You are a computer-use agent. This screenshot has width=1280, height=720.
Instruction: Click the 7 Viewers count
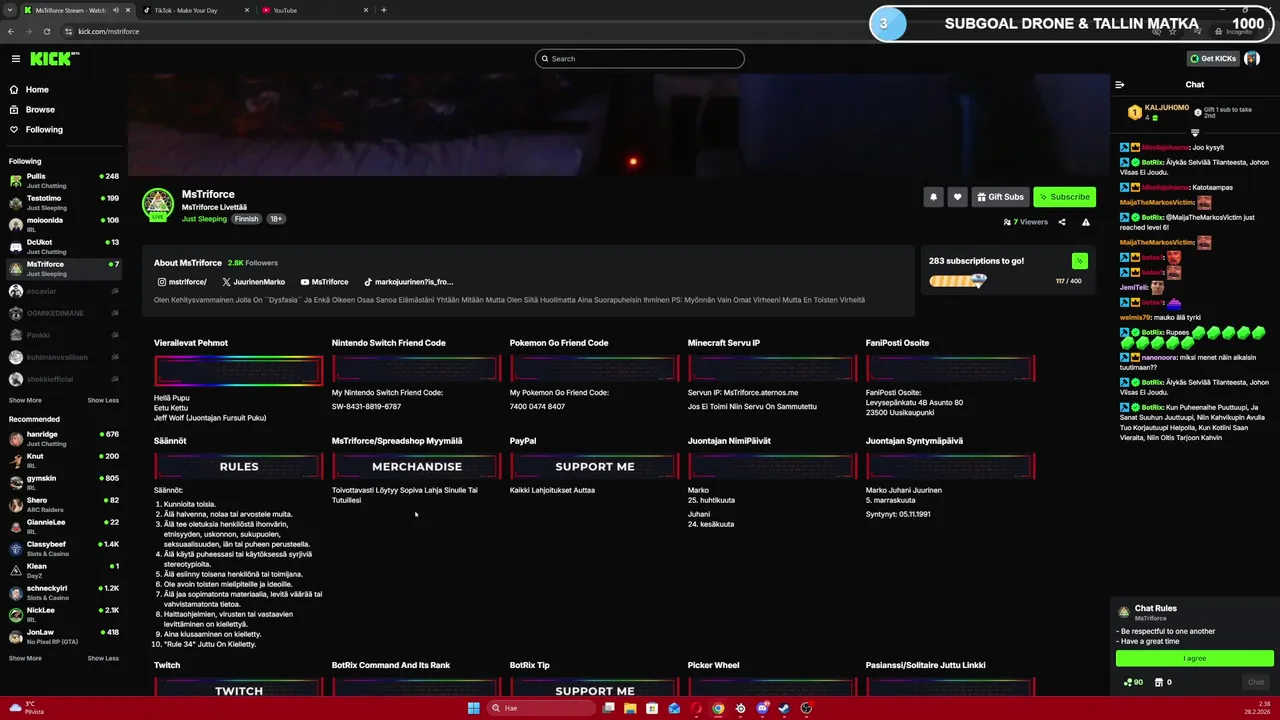[1026, 222]
